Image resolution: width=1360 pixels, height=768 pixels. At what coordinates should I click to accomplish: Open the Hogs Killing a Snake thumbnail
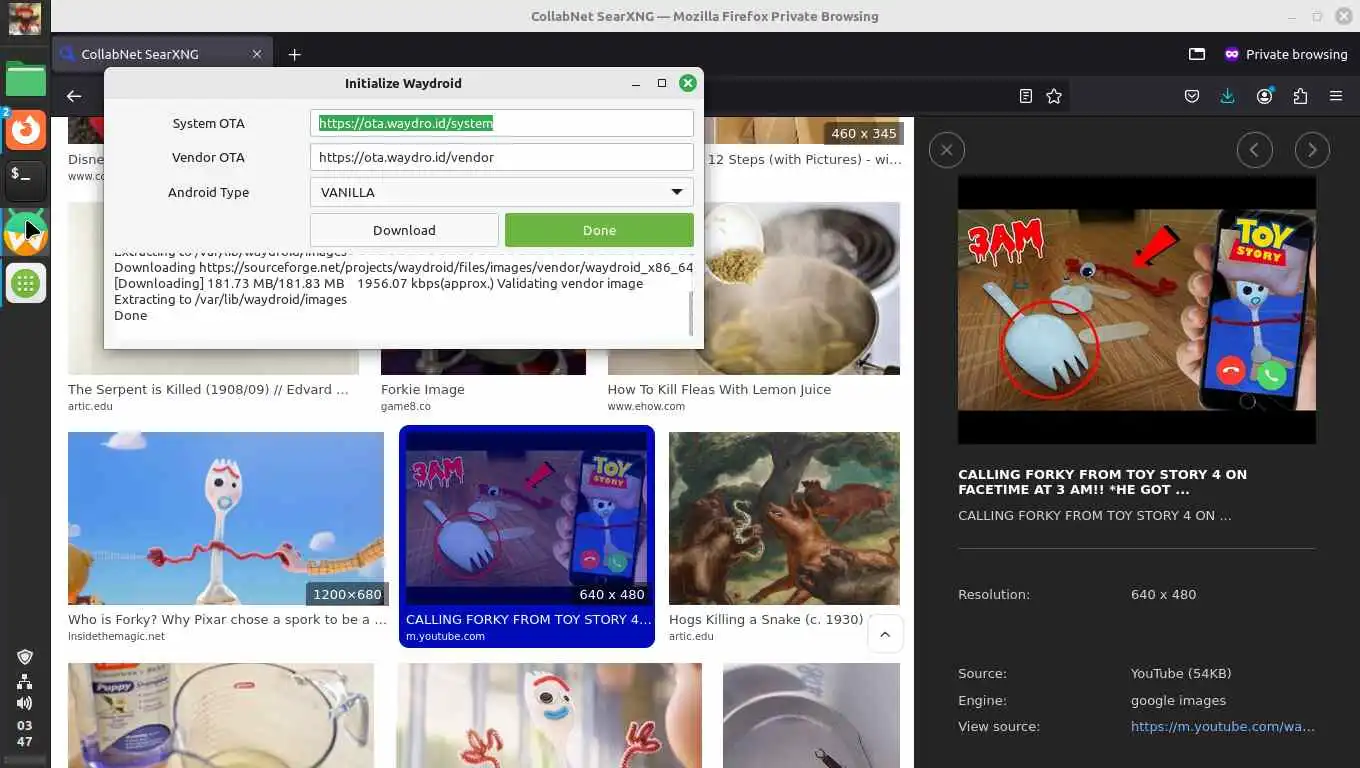point(784,518)
